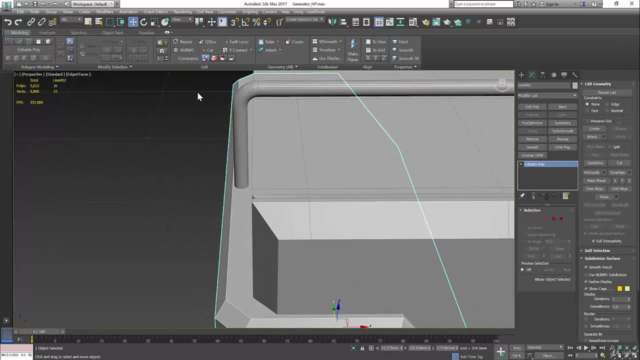Switch to the Object Paint ribbon tab
Screen dimensions: 640x360
pyautogui.click(x=113, y=33)
